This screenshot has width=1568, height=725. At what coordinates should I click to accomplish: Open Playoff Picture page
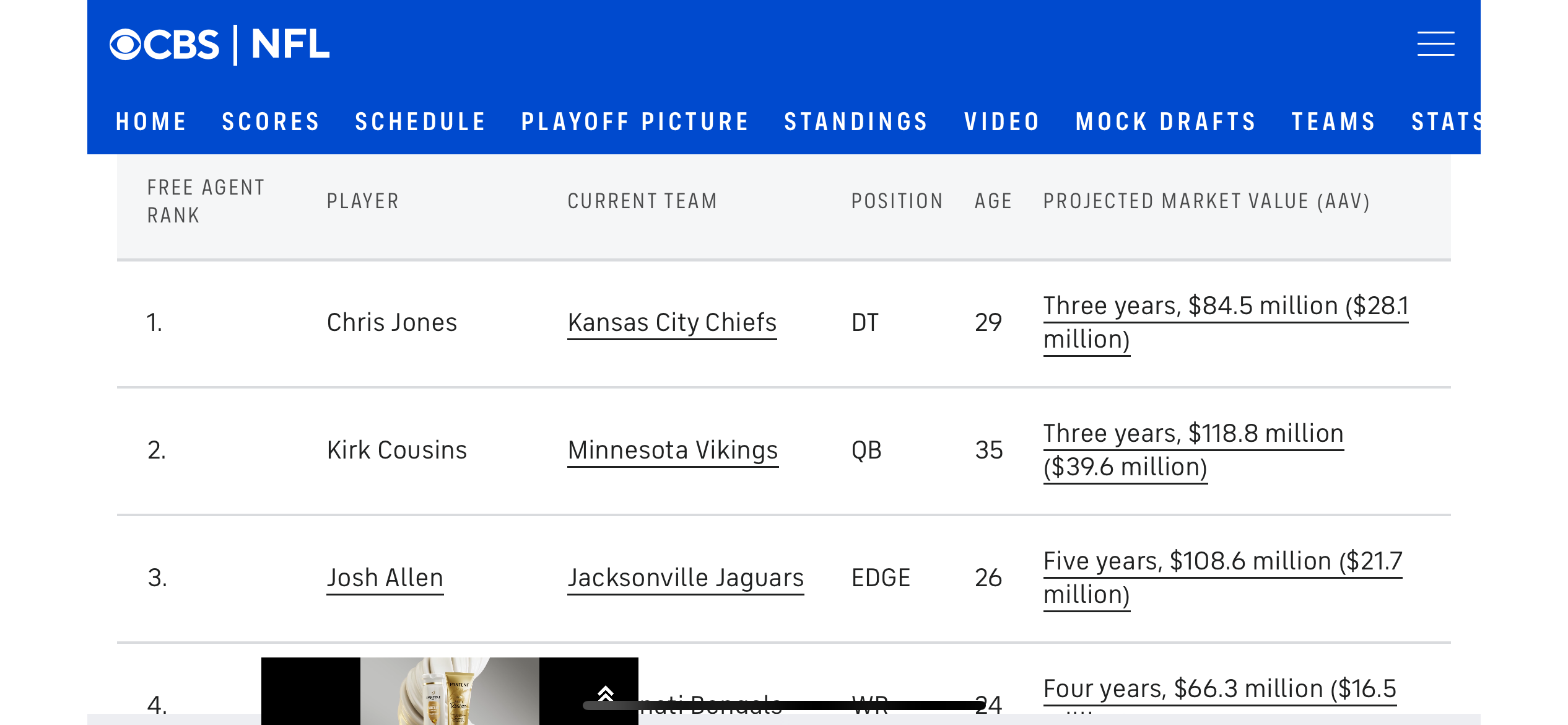635,121
